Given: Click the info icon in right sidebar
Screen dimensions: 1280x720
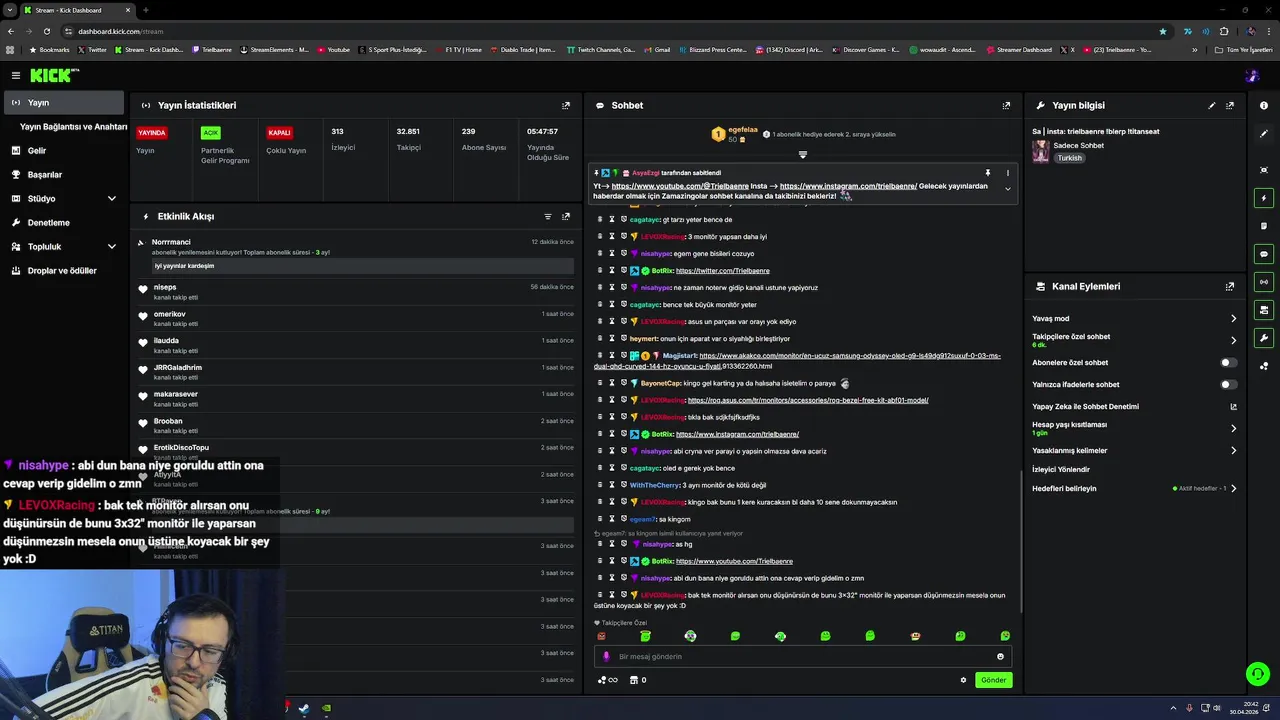Looking at the screenshot, I should point(1264,105).
